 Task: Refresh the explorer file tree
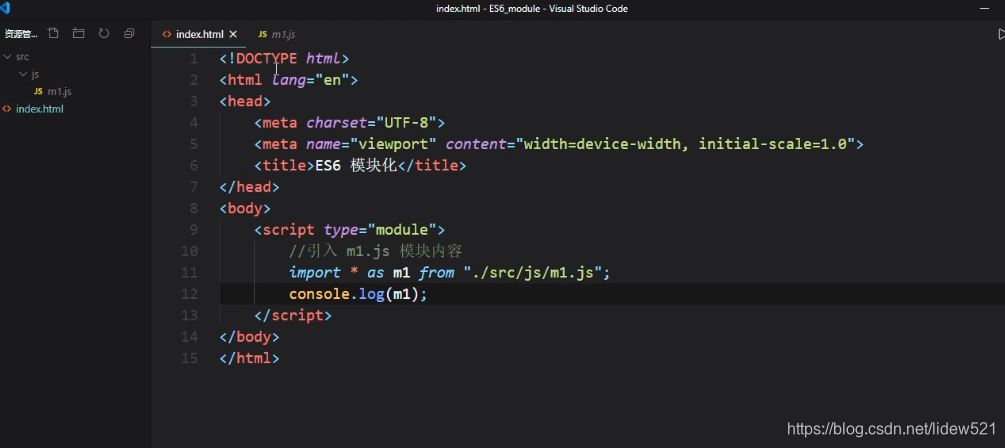click(x=104, y=33)
